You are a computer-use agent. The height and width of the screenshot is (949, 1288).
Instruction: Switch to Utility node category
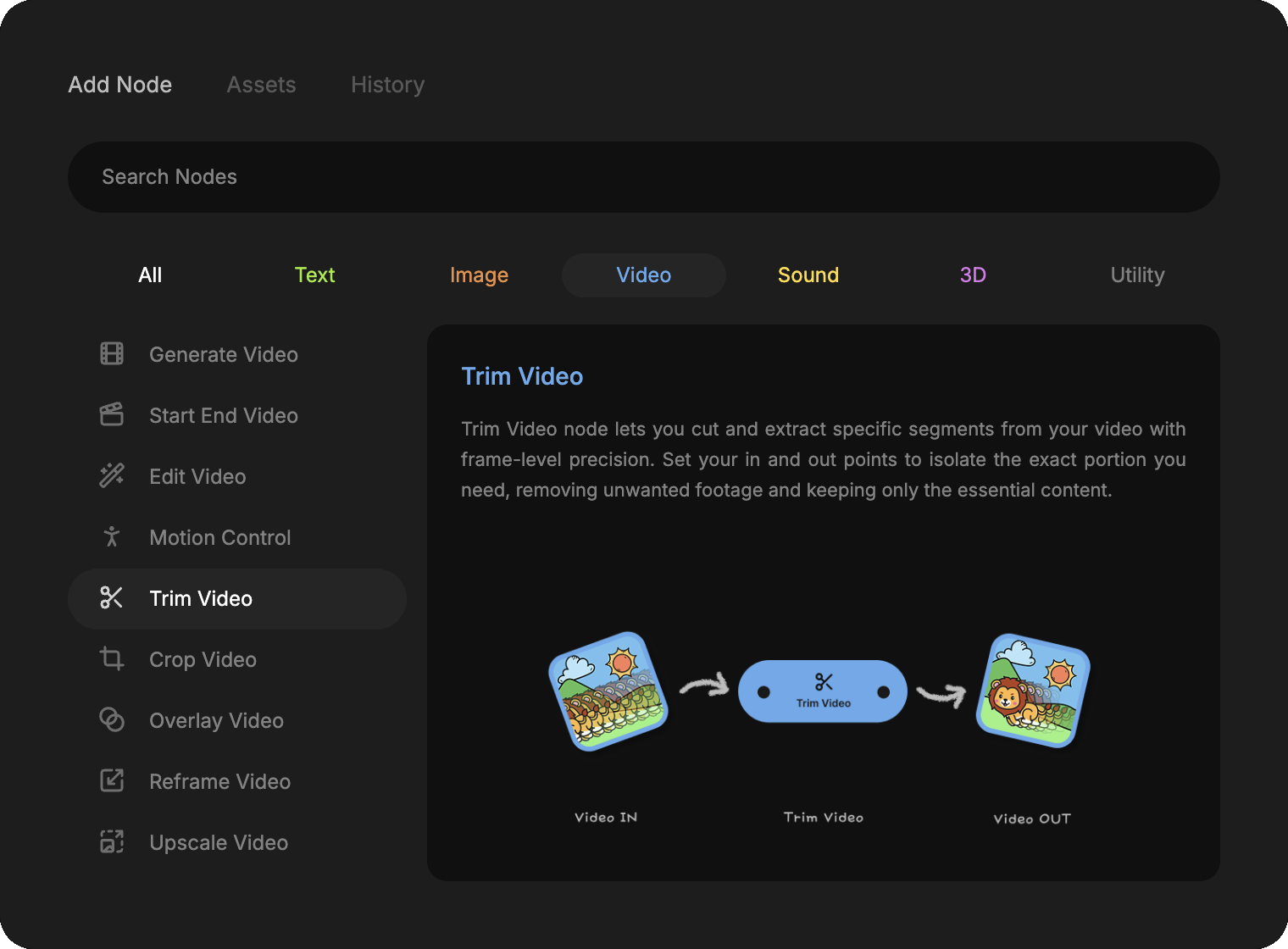tap(1137, 275)
